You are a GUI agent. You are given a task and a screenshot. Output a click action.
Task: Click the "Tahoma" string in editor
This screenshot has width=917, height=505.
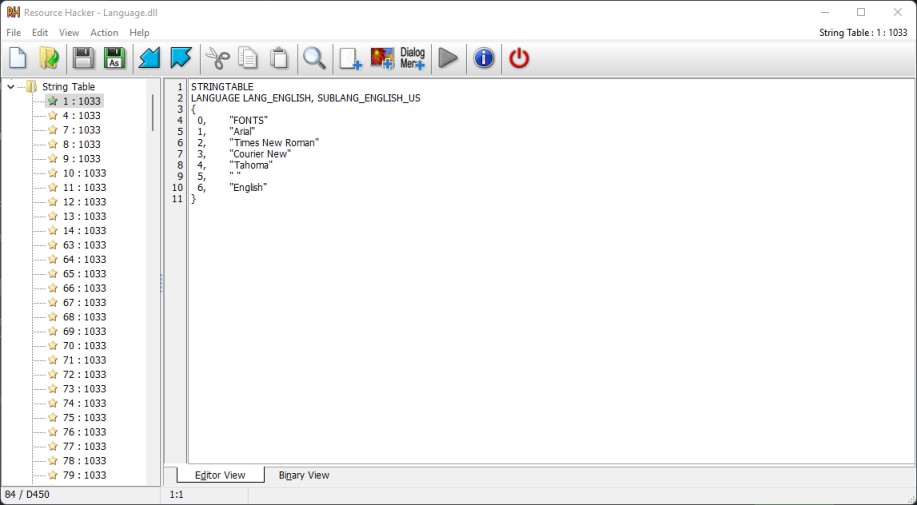click(x=251, y=165)
